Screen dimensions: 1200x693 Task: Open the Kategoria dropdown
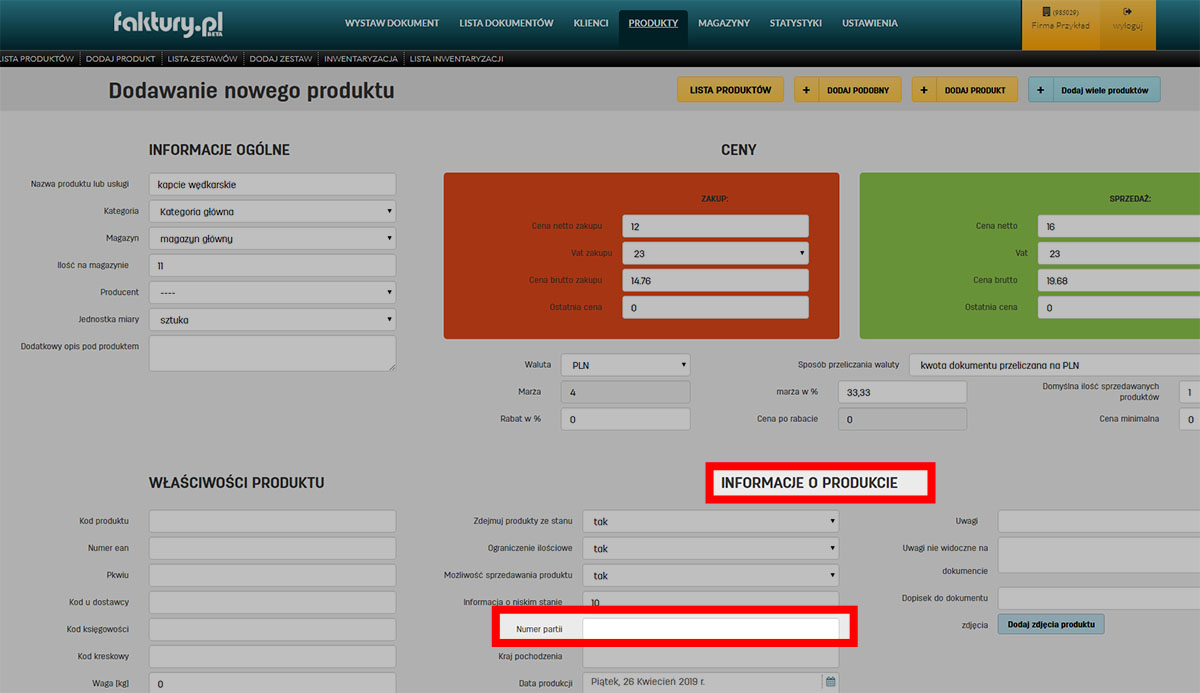click(272, 212)
